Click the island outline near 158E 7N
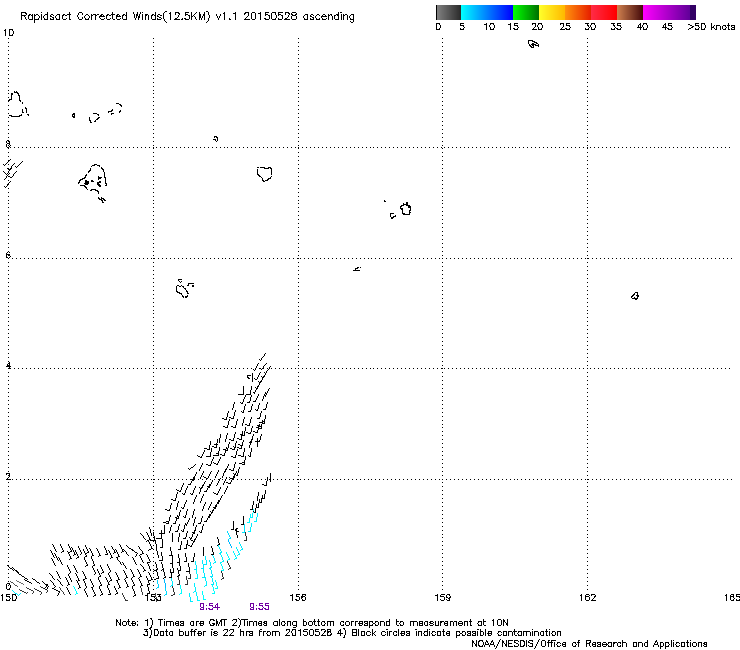740x650 pixels. 405,209
